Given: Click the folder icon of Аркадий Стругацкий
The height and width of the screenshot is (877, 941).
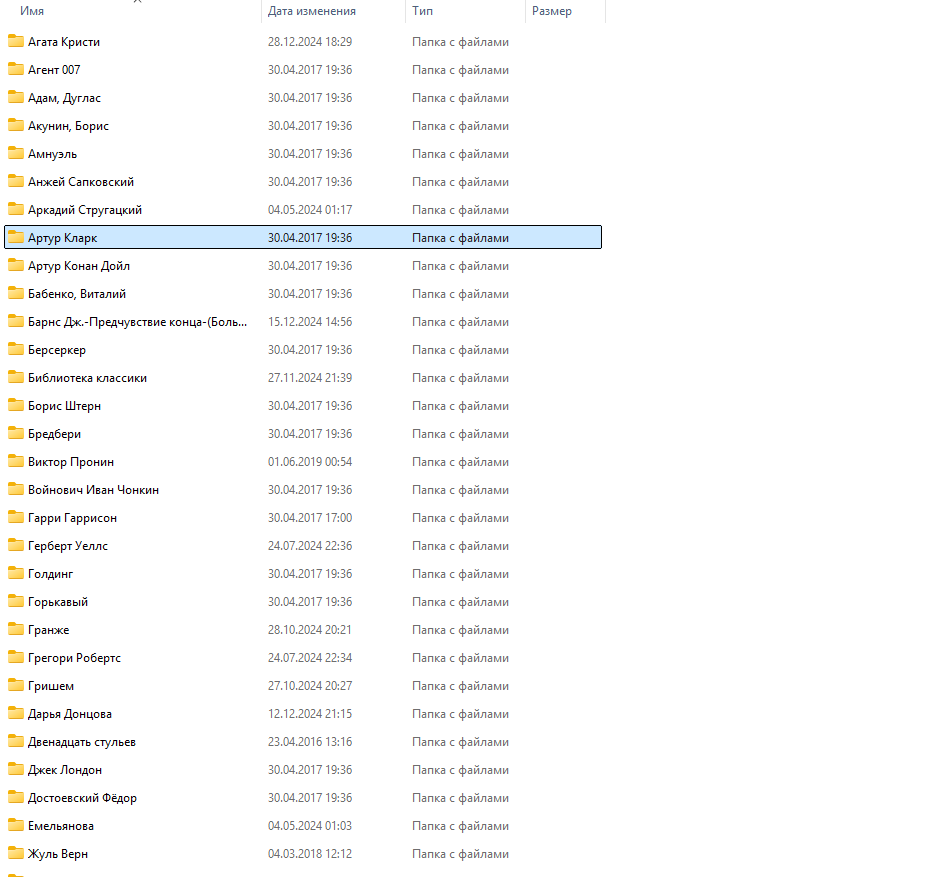Looking at the screenshot, I should (16, 209).
